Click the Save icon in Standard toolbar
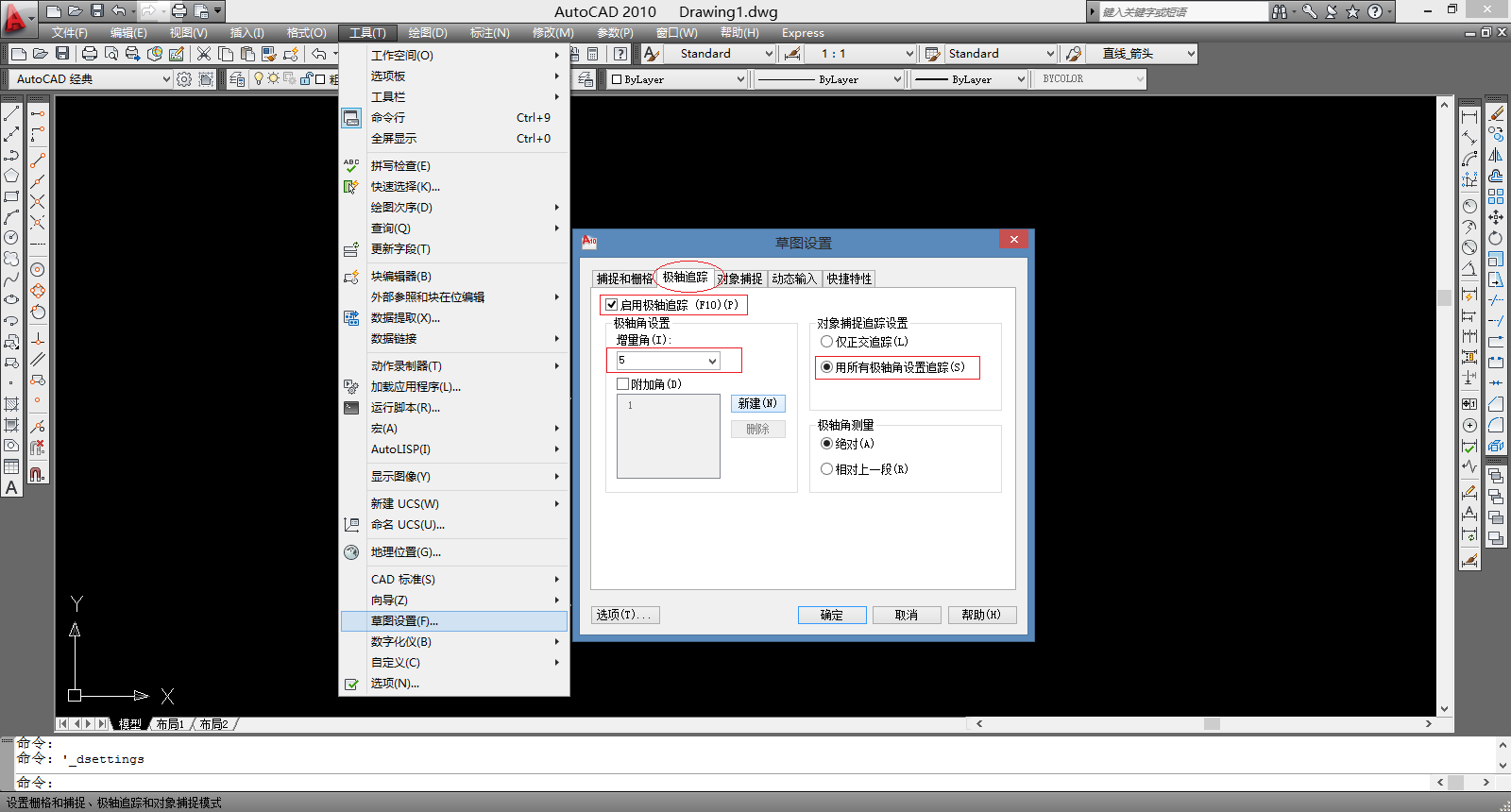The height and width of the screenshot is (812, 1511). (62, 54)
